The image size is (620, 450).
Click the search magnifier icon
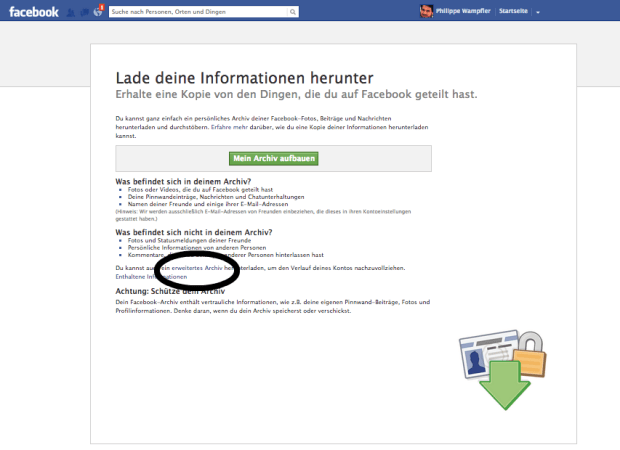[x=293, y=12]
